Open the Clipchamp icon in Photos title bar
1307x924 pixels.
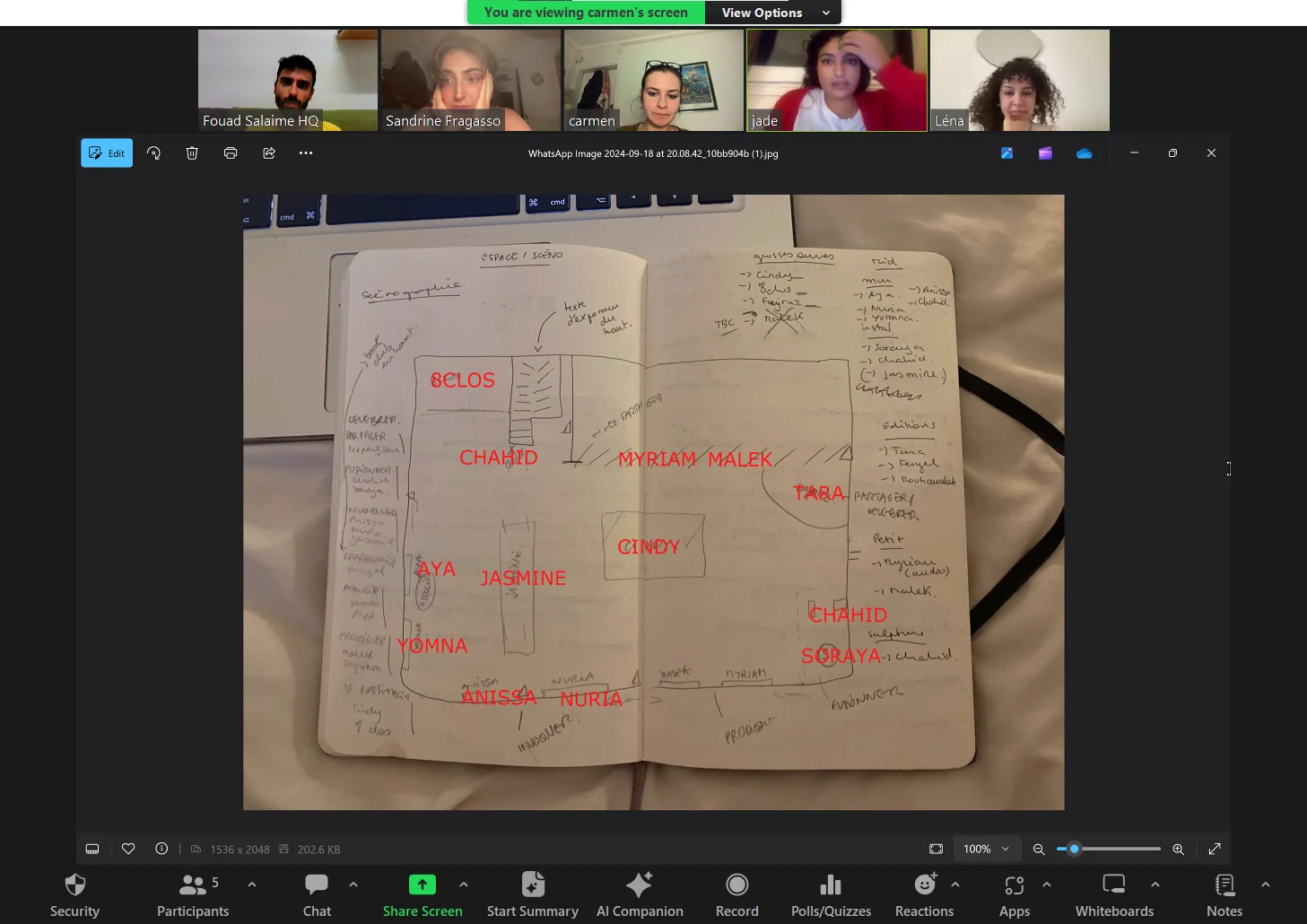click(1045, 153)
